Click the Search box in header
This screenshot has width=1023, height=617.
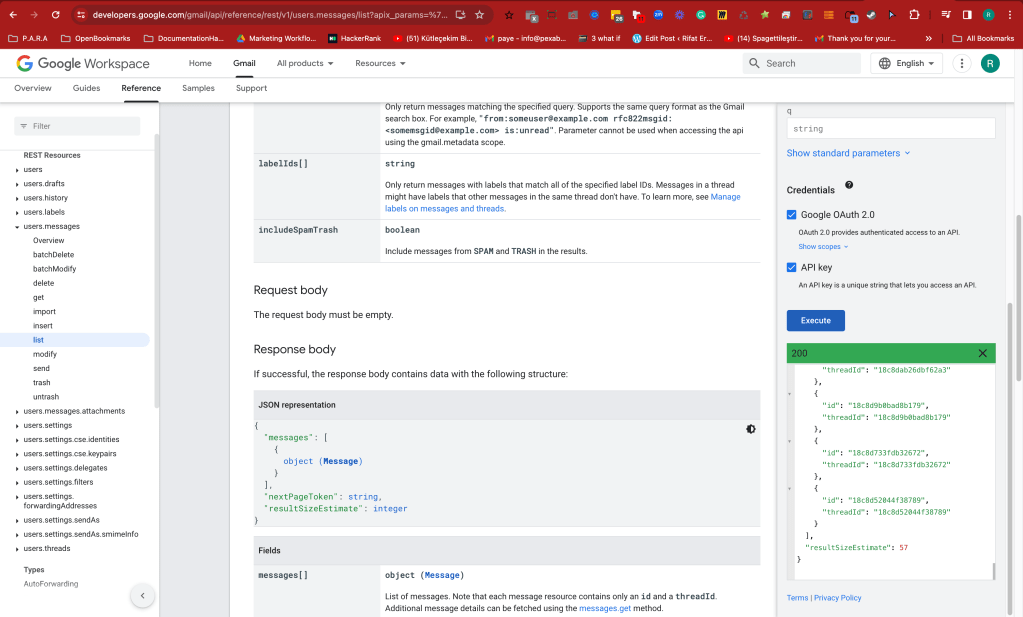tap(802, 63)
